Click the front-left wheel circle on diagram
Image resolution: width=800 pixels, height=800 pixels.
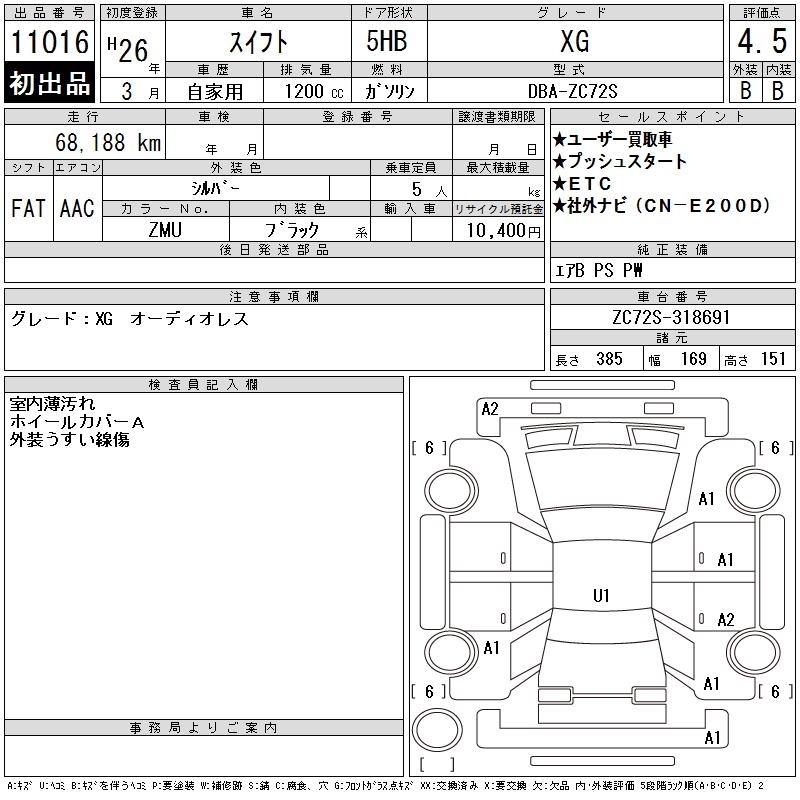click(x=451, y=491)
